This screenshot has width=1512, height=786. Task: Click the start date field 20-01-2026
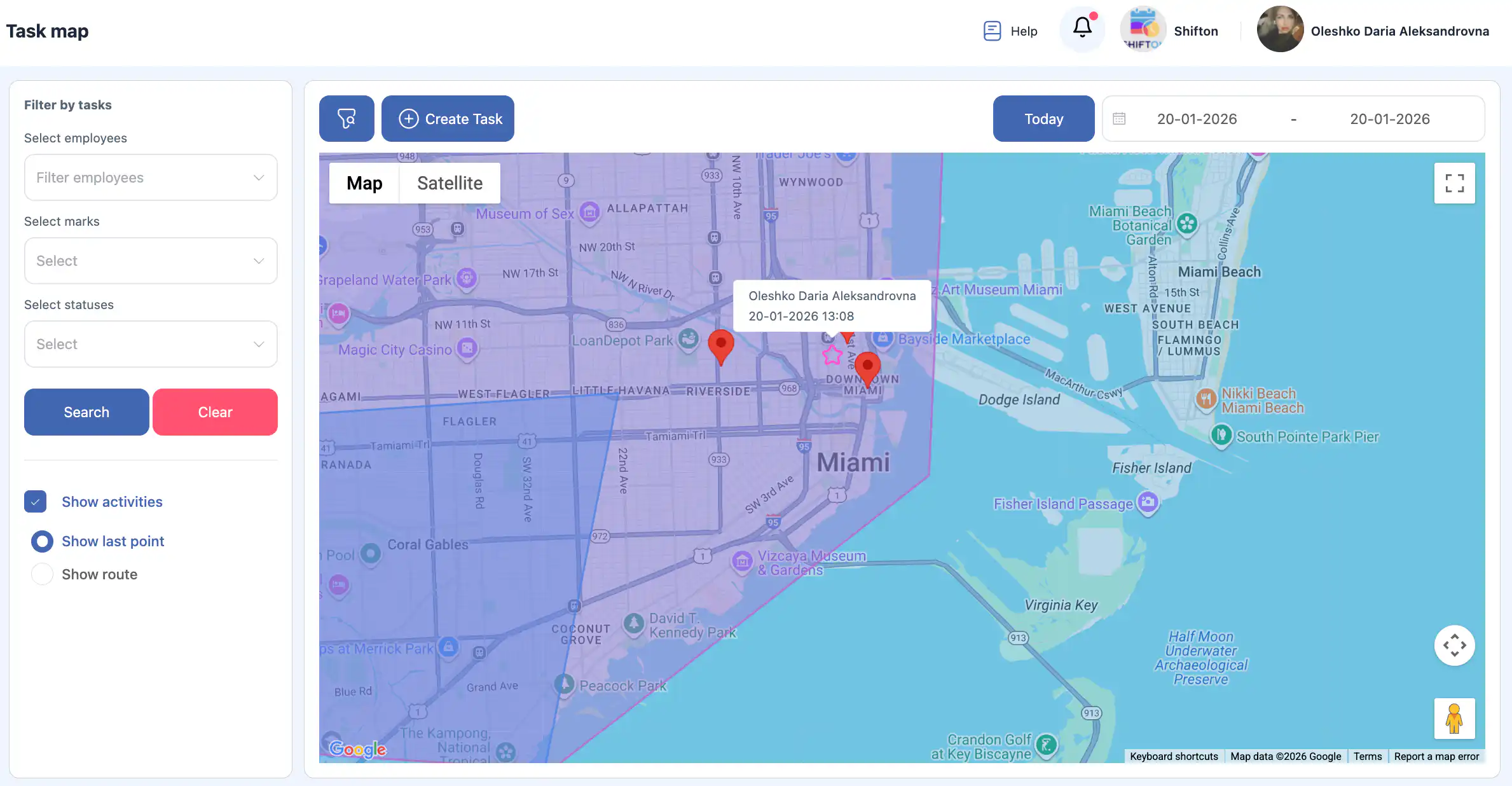tap(1197, 119)
